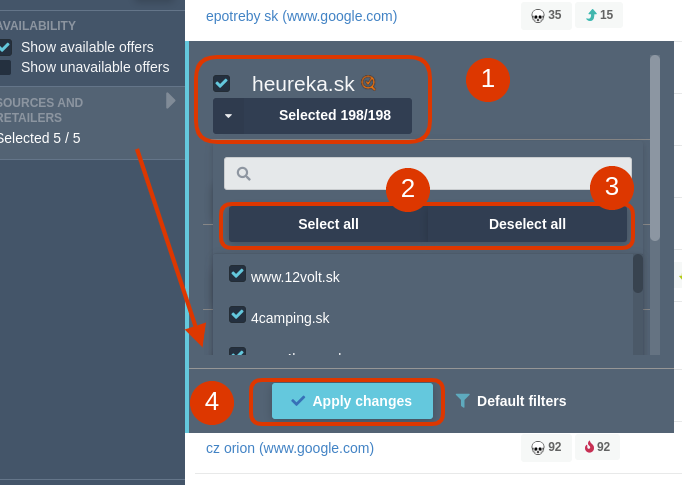Click heureka.sk orange magnifier logo icon
Image resolution: width=682 pixels, height=485 pixels.
click(368, 82)
